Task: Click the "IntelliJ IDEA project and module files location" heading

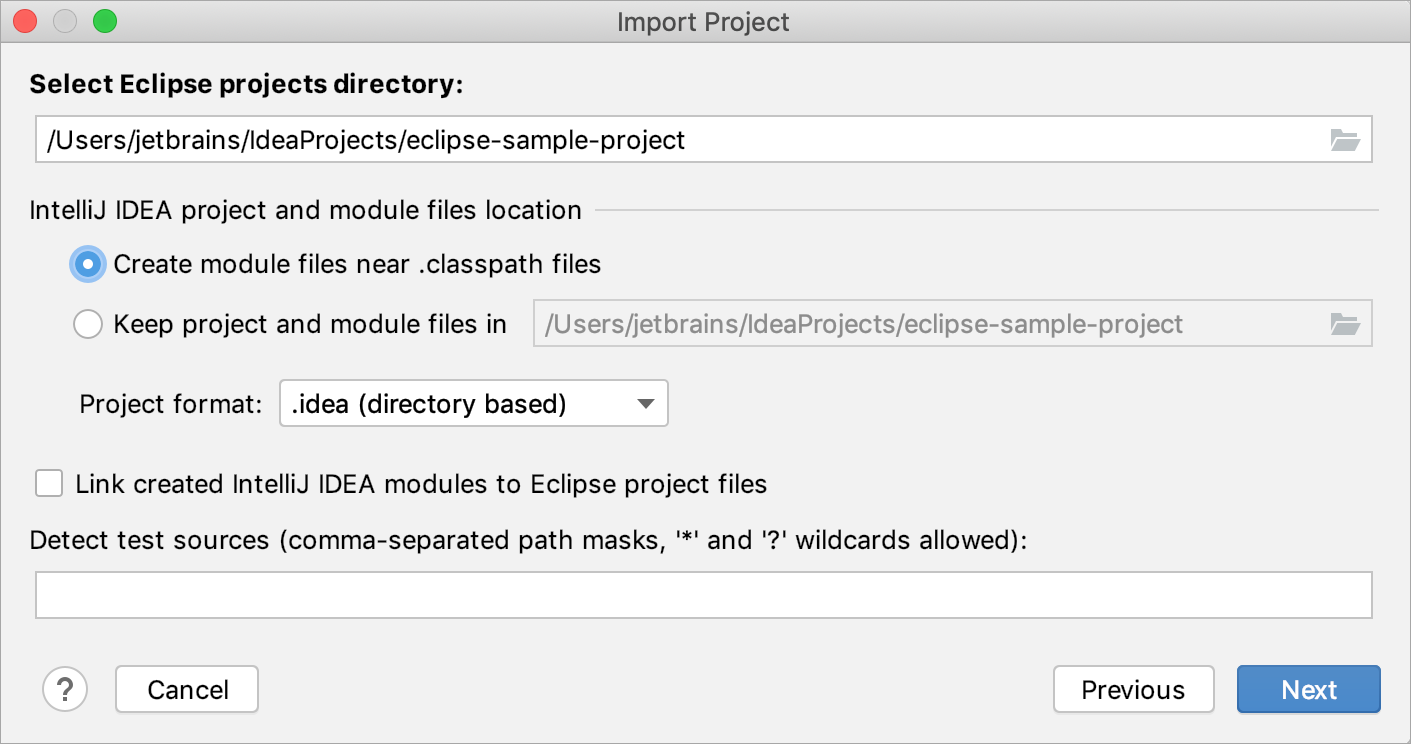Action: pyautogui.click(x=305, y=211)
